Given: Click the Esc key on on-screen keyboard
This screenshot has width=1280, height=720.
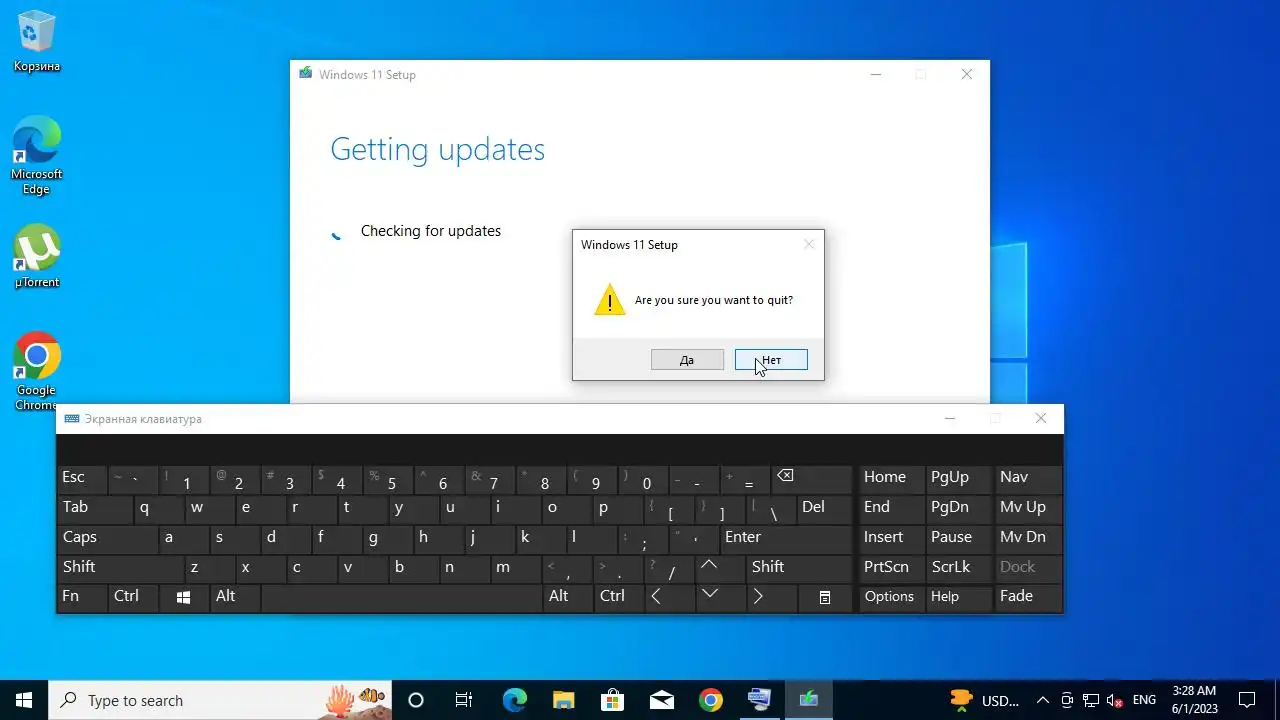Looking at the screenshot, I should tap(81, 479).
